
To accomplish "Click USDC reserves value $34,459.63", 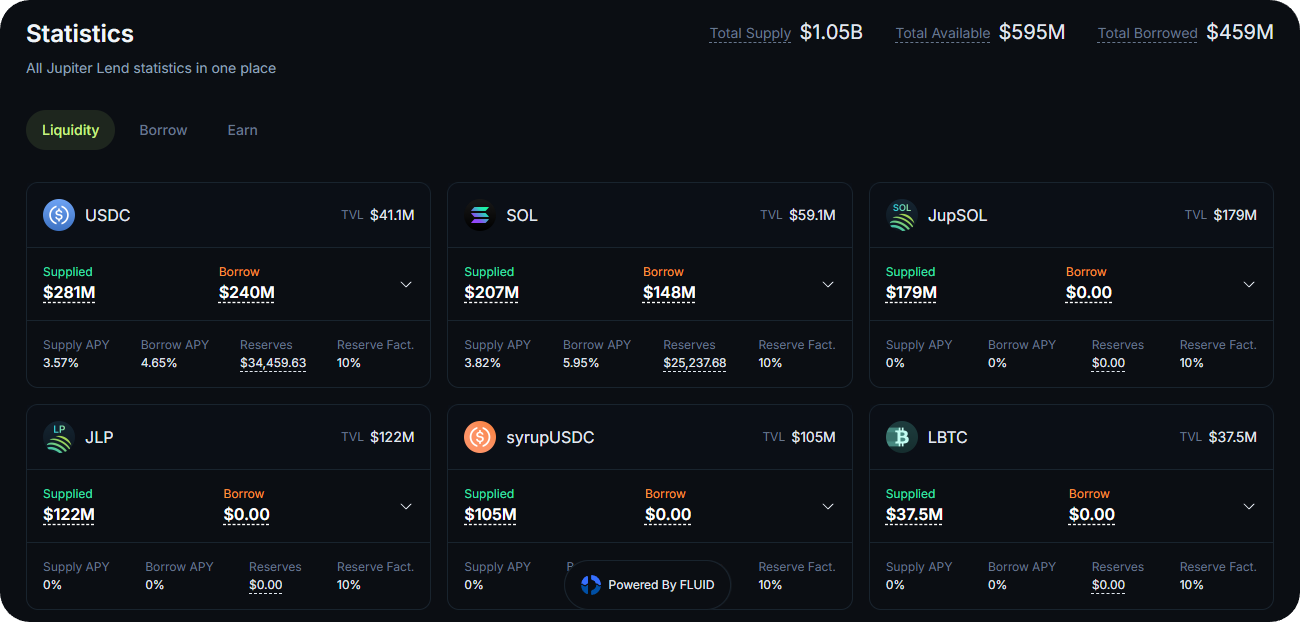I will coord(273,363).
